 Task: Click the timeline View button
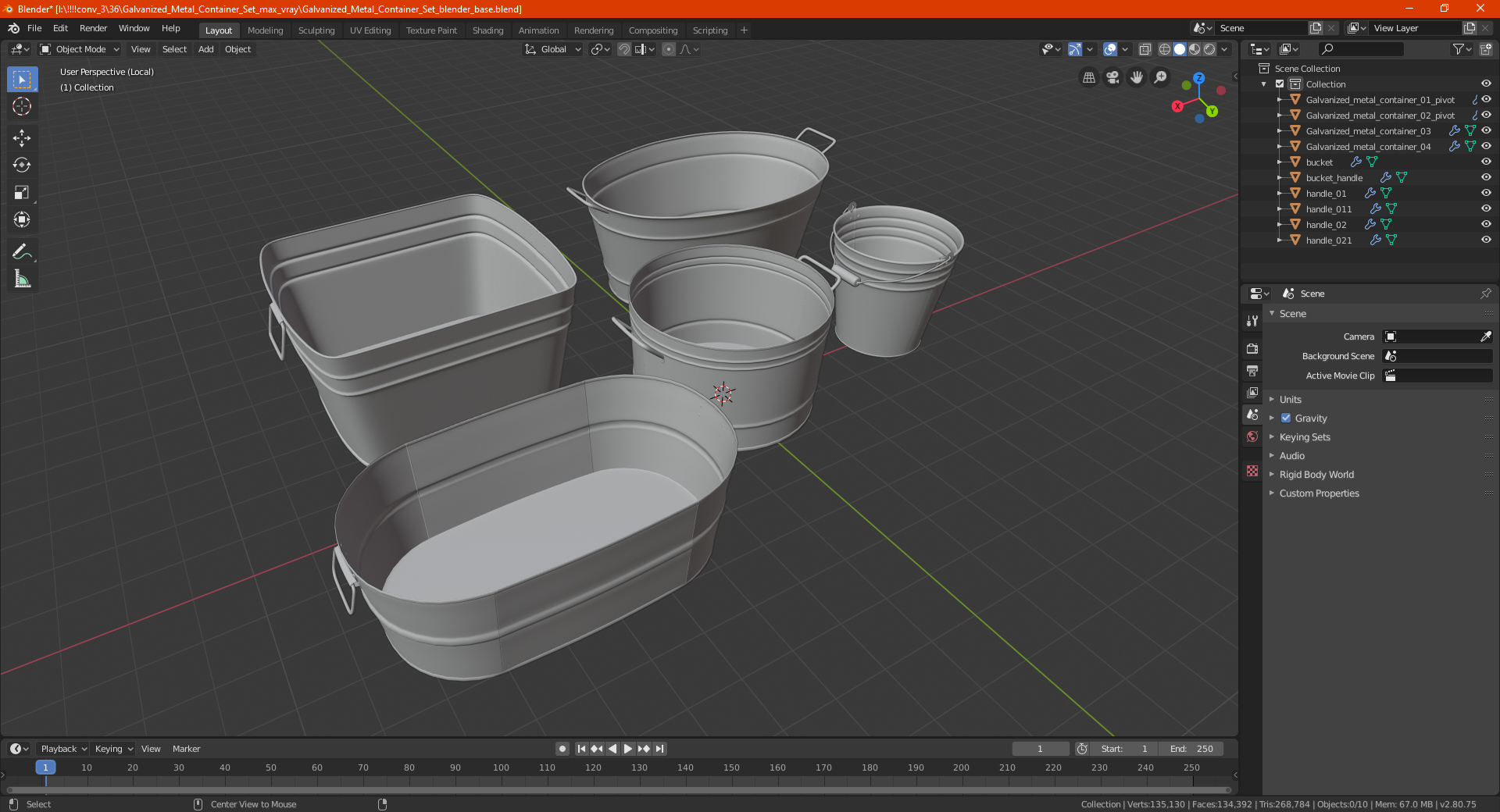[x=151, y=749]
